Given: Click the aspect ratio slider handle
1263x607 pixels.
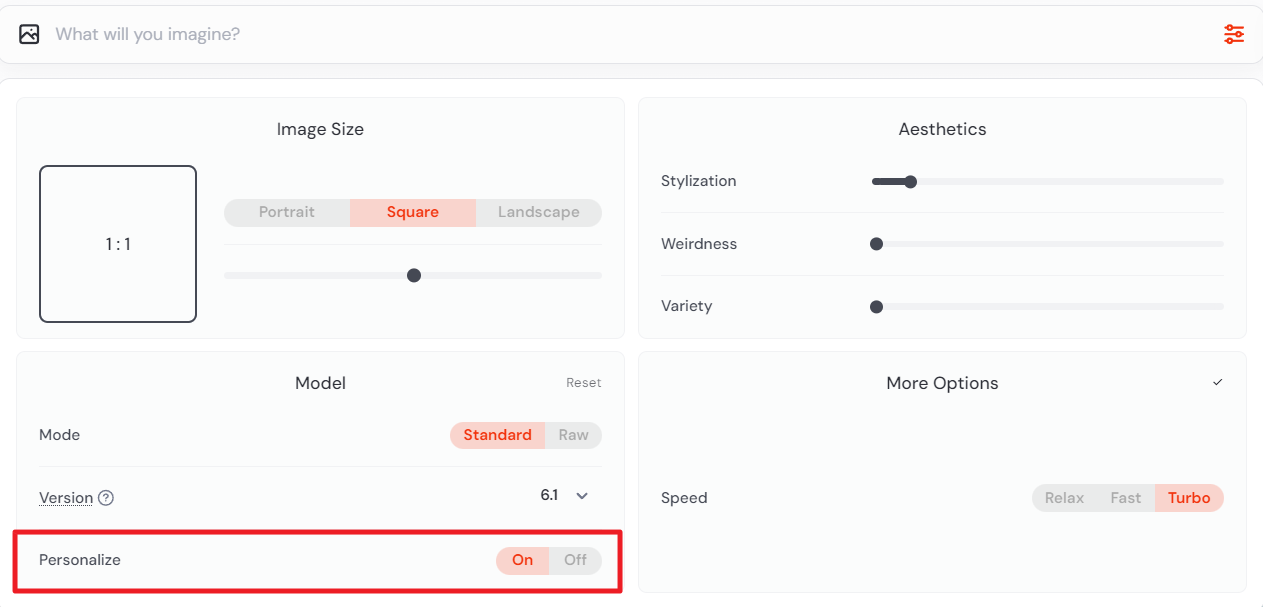Looking at the screenshot, I should pyautogui.click(x=414, y=276).
